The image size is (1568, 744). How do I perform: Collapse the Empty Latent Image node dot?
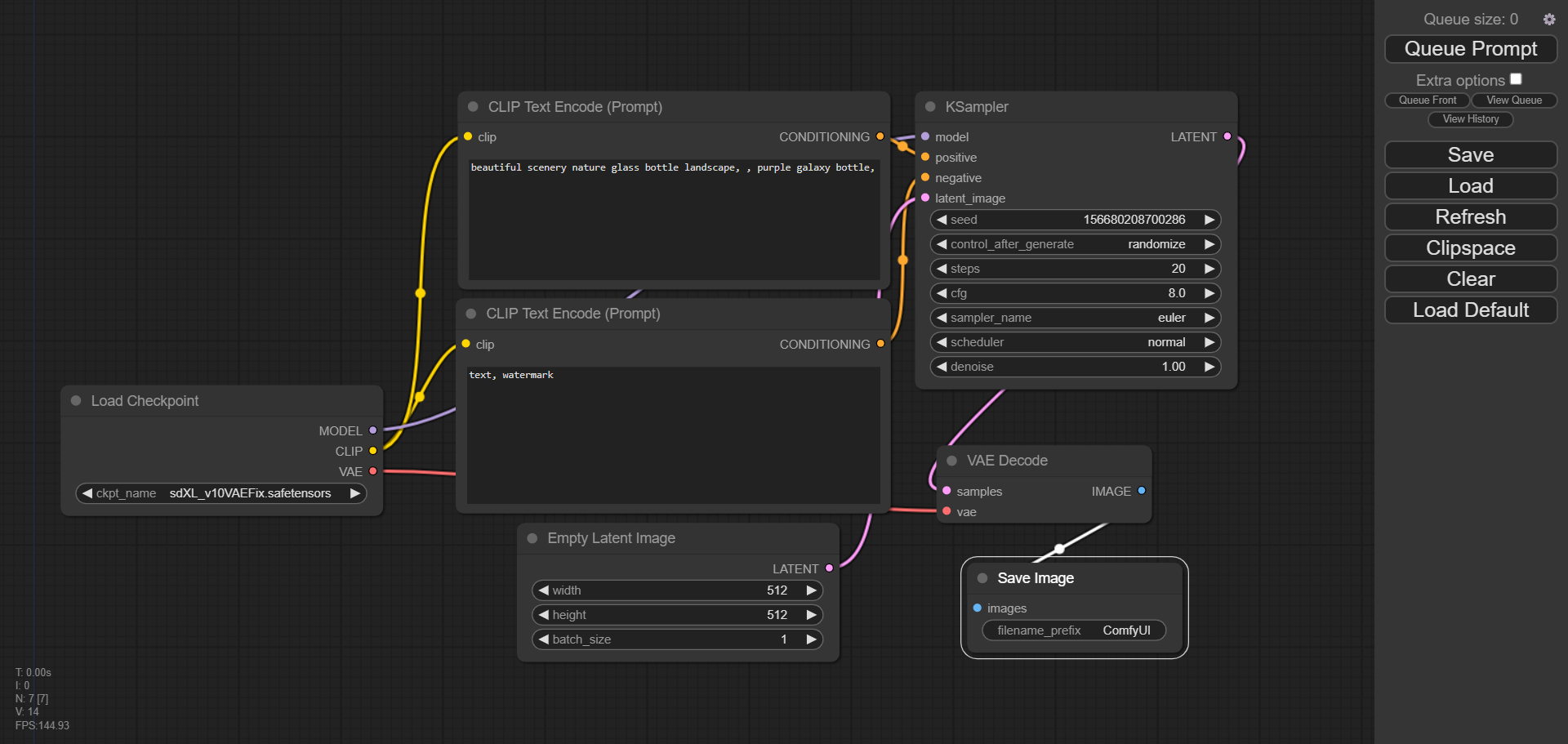coord(532,538)
